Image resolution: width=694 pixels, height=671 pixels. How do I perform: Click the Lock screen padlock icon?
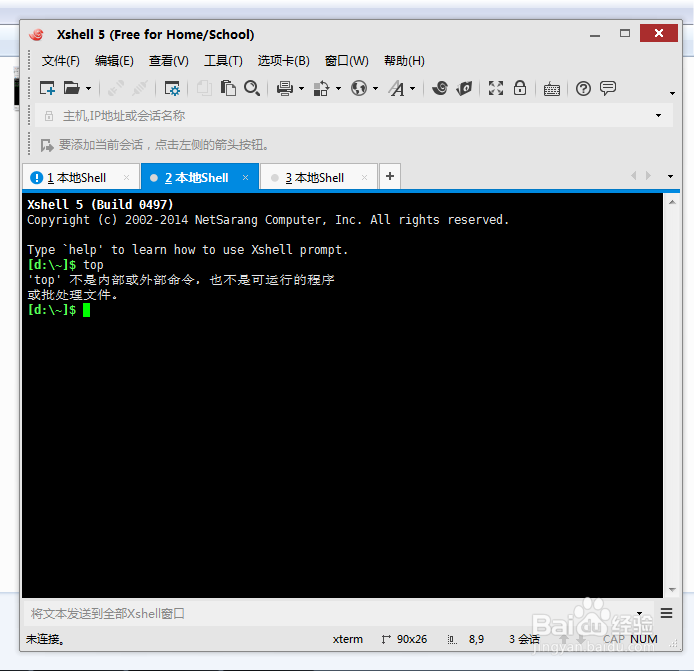tap(520, 88)
